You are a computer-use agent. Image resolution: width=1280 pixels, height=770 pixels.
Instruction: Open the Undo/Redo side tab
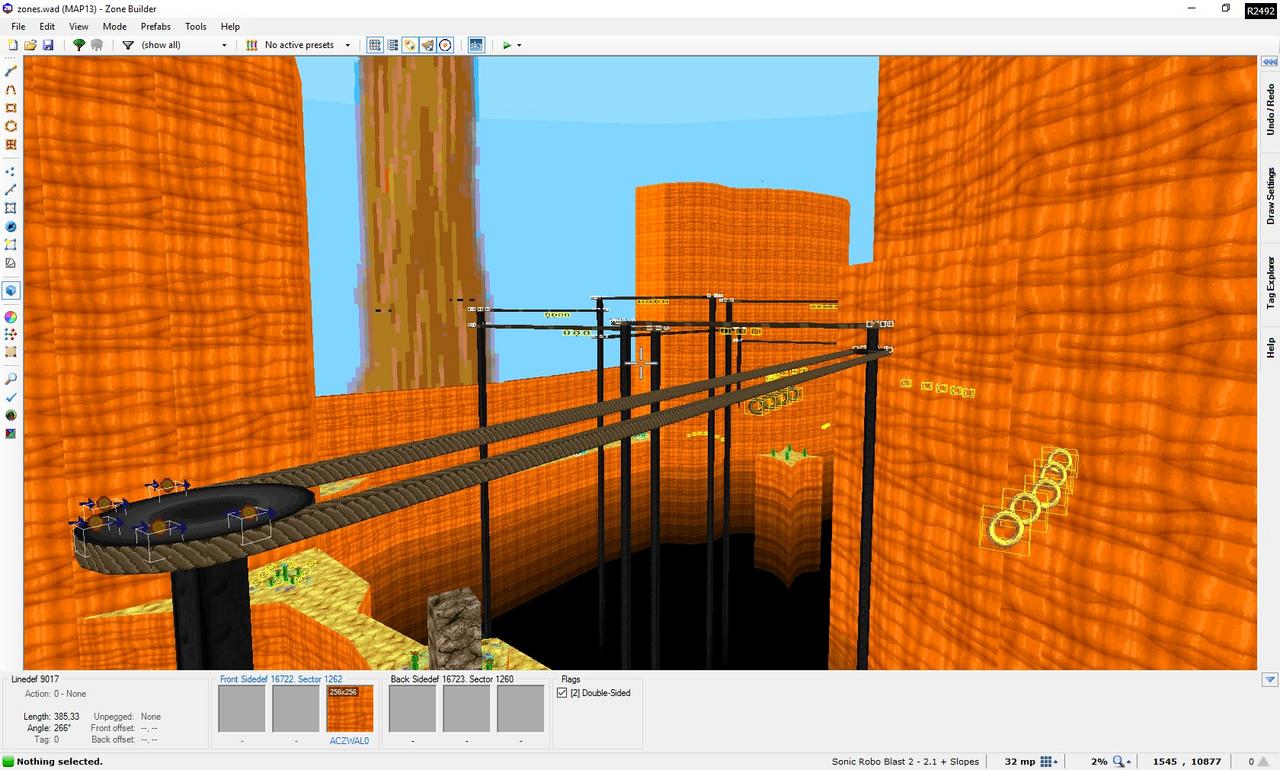[x=1270, y=109]
